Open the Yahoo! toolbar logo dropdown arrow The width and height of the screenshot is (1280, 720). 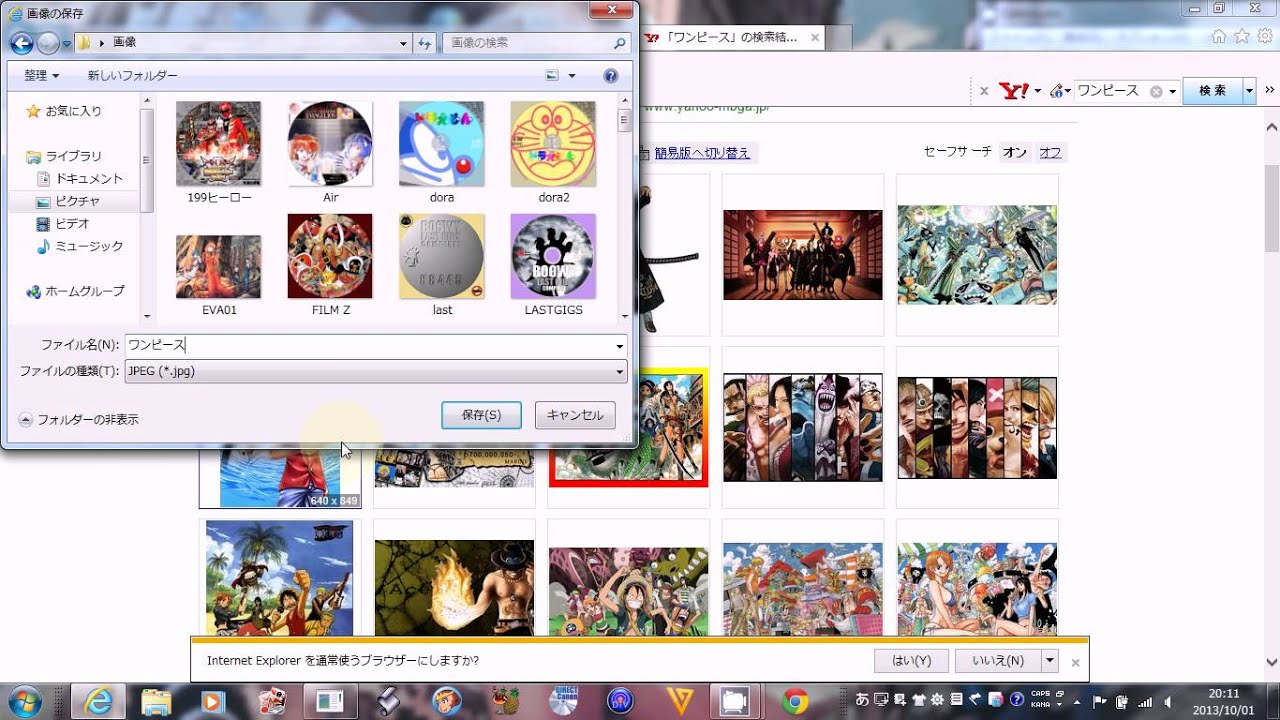pos(1038,91)
